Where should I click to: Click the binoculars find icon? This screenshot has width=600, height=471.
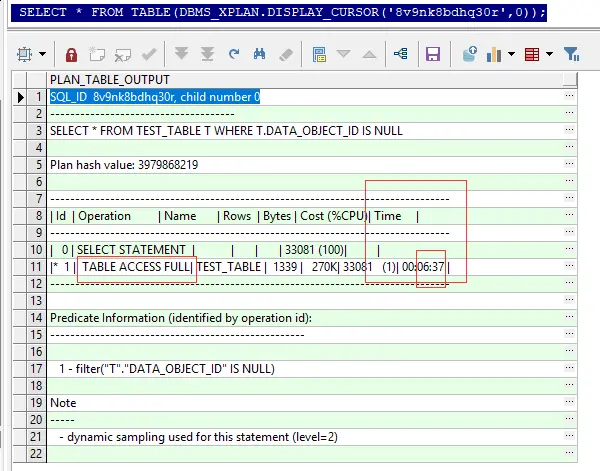(259, 54)
